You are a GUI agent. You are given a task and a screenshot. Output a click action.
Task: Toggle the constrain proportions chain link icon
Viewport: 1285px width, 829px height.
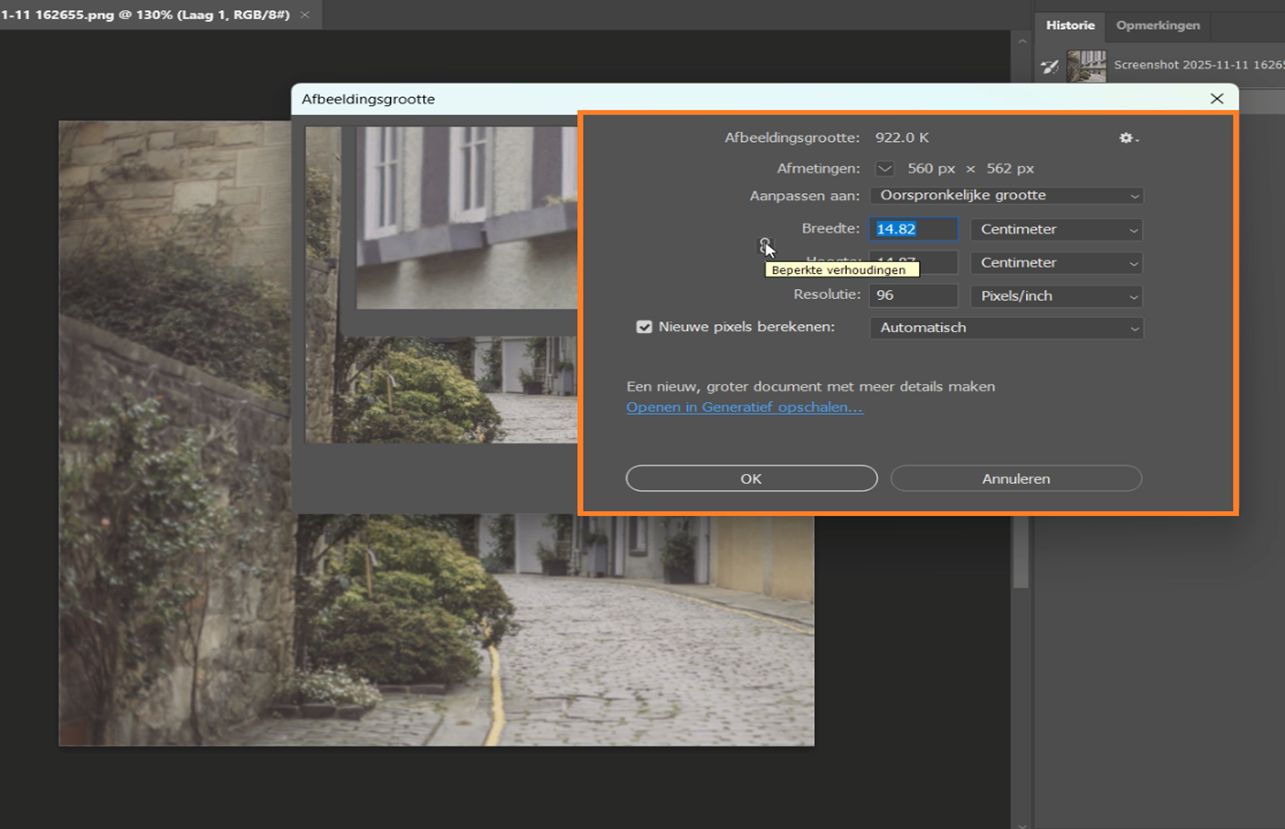(765, 244)
